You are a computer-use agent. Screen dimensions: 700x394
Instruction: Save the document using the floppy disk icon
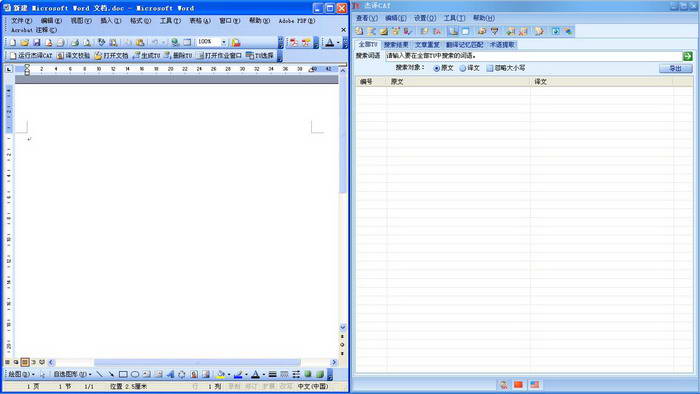[x=37, y=42]
